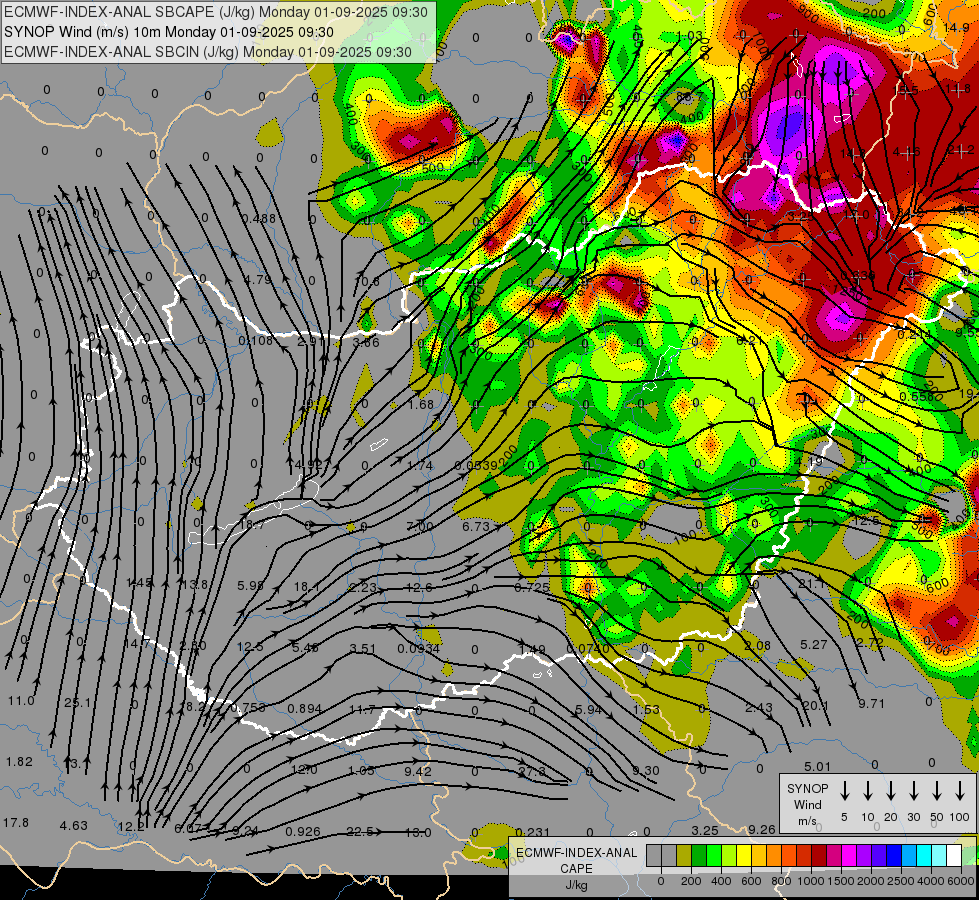This screenshot has height=900, width=979.
Task: Click the 4.63 map value
Action: 74,826
